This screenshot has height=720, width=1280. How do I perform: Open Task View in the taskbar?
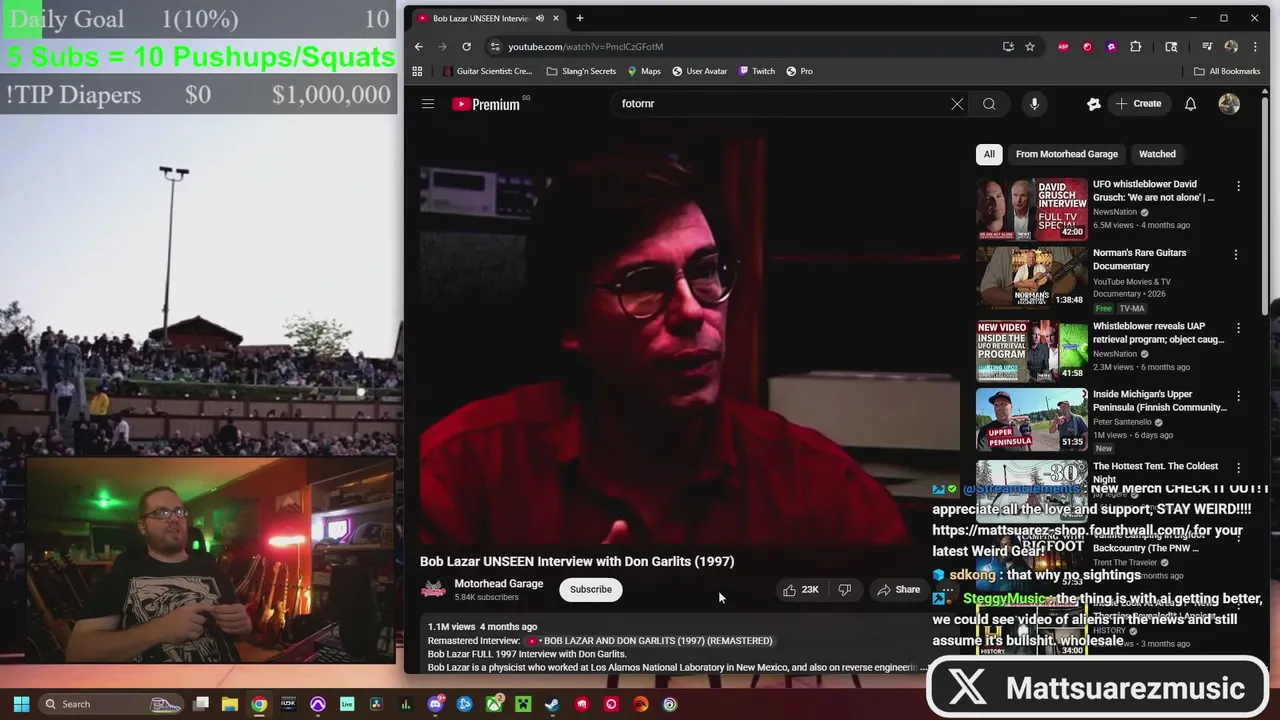pos(201,704)
